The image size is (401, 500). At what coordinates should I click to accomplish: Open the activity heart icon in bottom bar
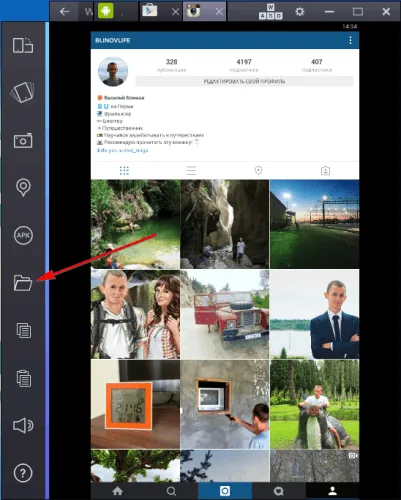tap(279, 491)
